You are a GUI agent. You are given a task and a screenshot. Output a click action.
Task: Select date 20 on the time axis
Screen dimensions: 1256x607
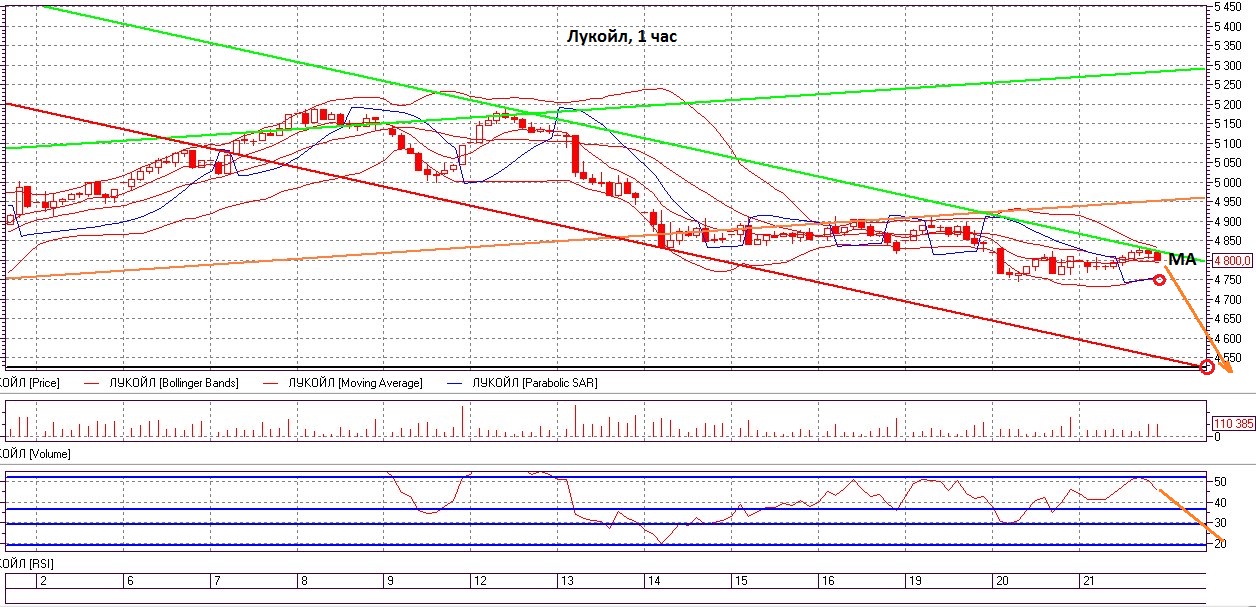[x=1001, y=581]
